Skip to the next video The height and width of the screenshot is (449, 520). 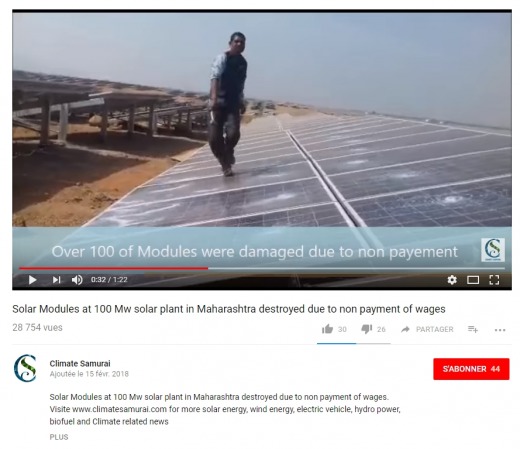pos(56,280)
